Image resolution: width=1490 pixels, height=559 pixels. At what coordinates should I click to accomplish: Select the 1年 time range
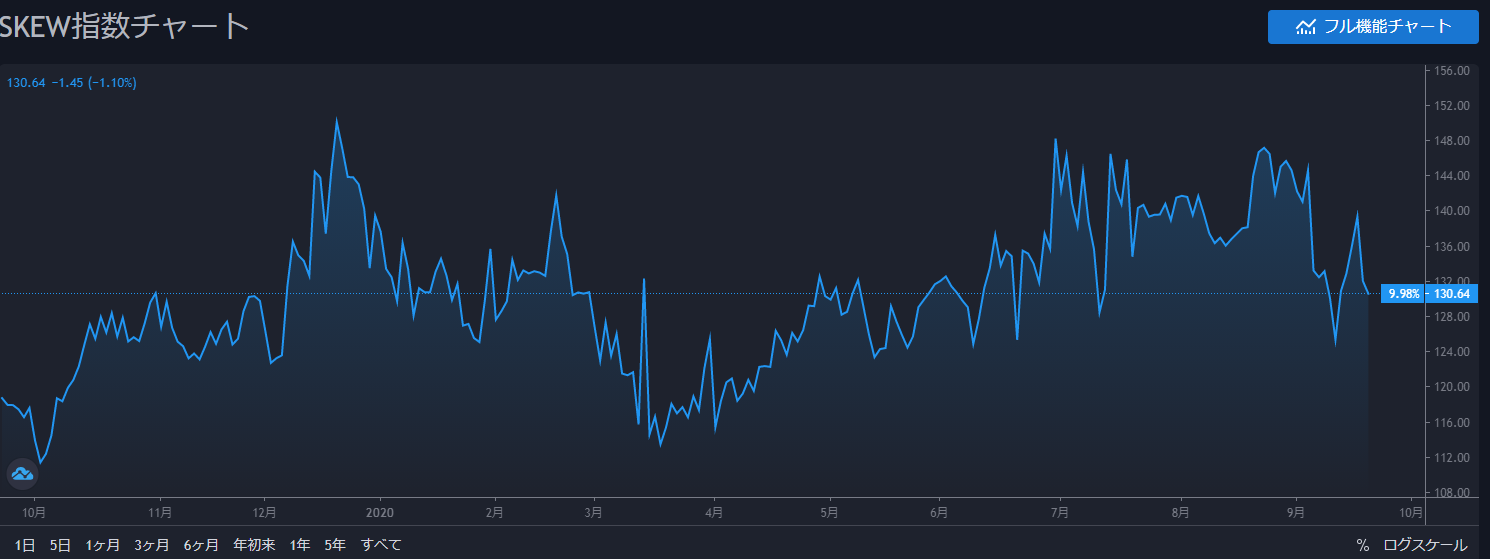click(x=300, y=545)
